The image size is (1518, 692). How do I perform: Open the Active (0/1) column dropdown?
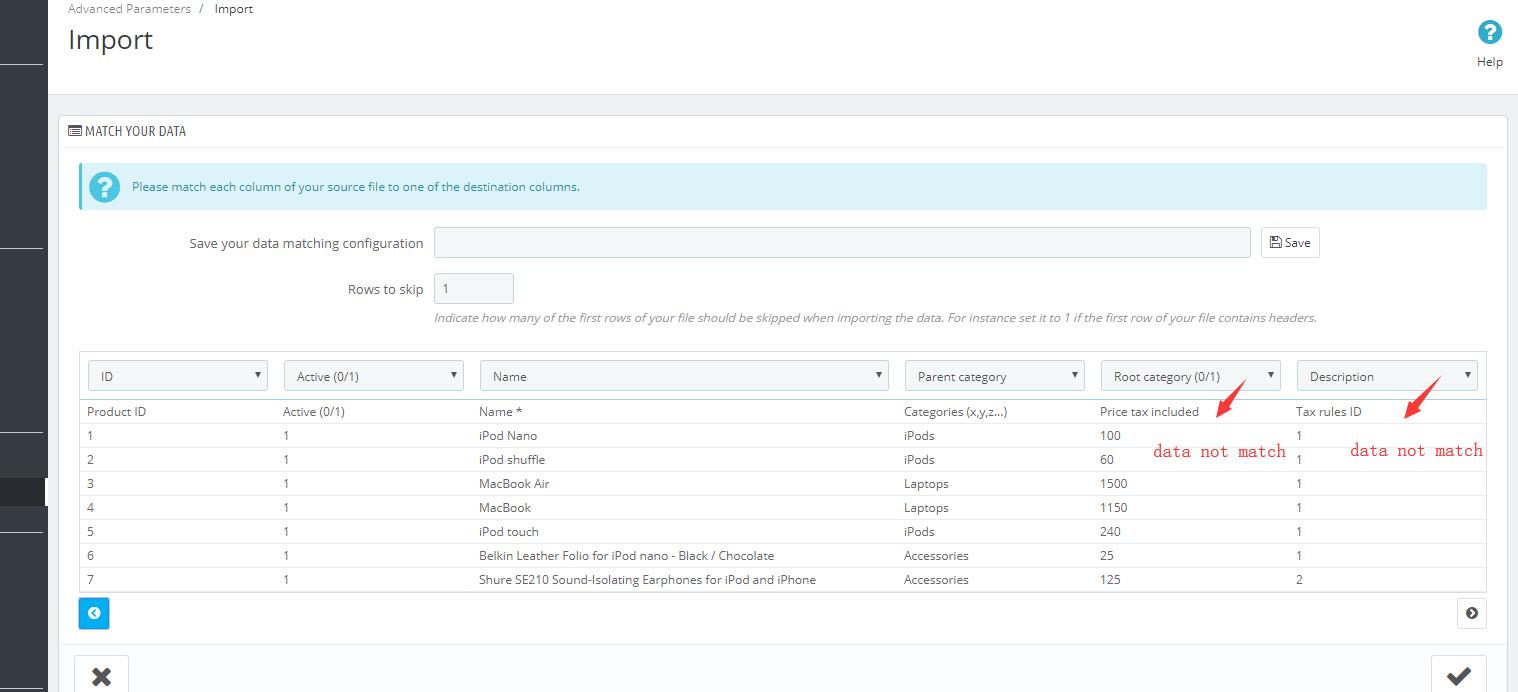click(374, 376)
